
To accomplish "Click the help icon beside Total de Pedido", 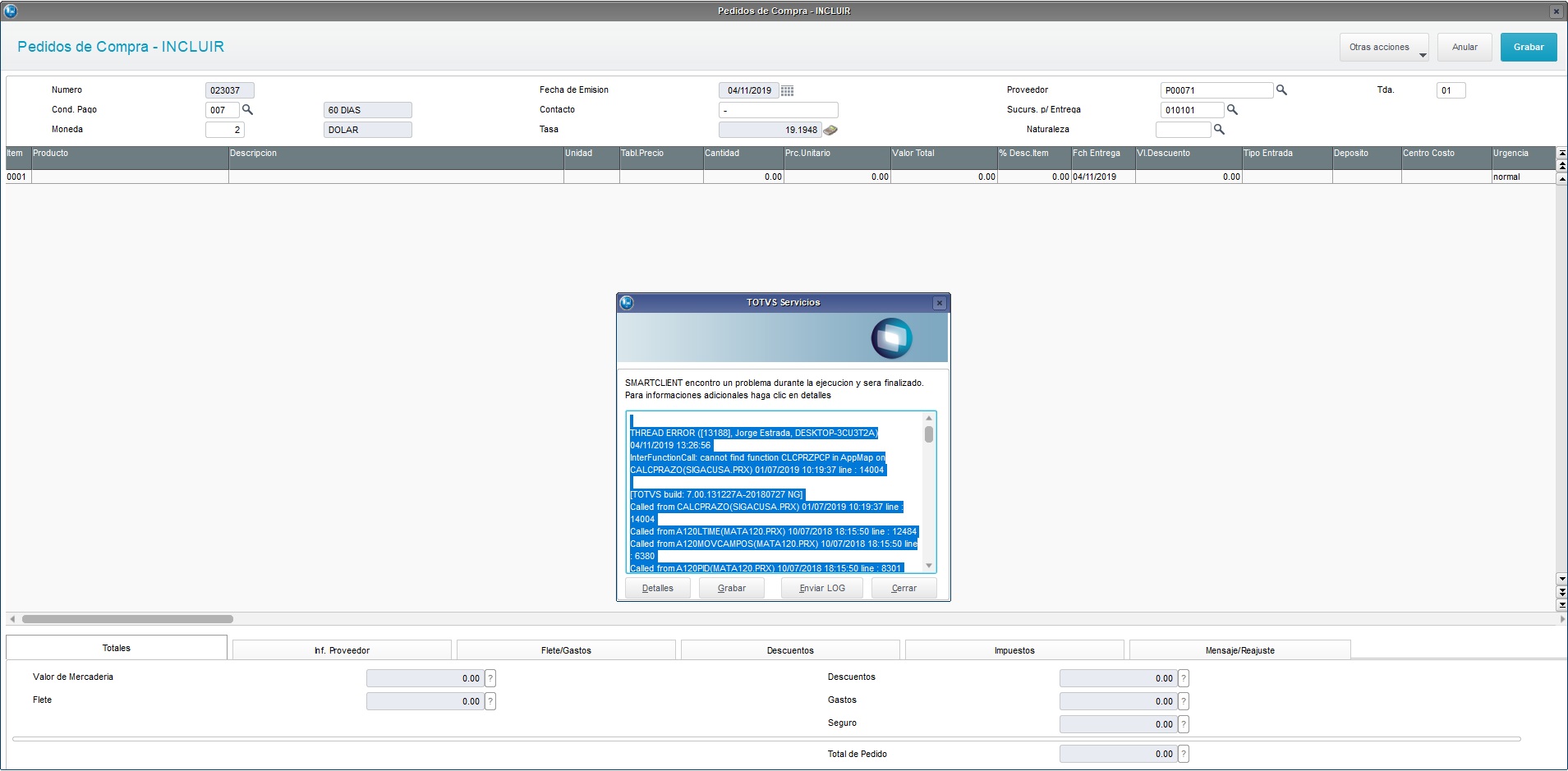I will 1184,754.
